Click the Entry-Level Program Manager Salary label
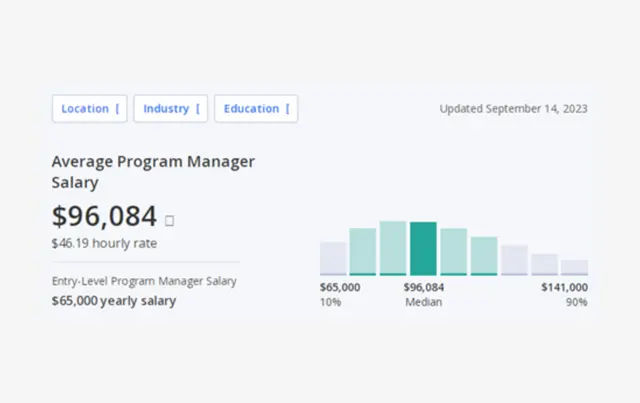 point(144,281)
